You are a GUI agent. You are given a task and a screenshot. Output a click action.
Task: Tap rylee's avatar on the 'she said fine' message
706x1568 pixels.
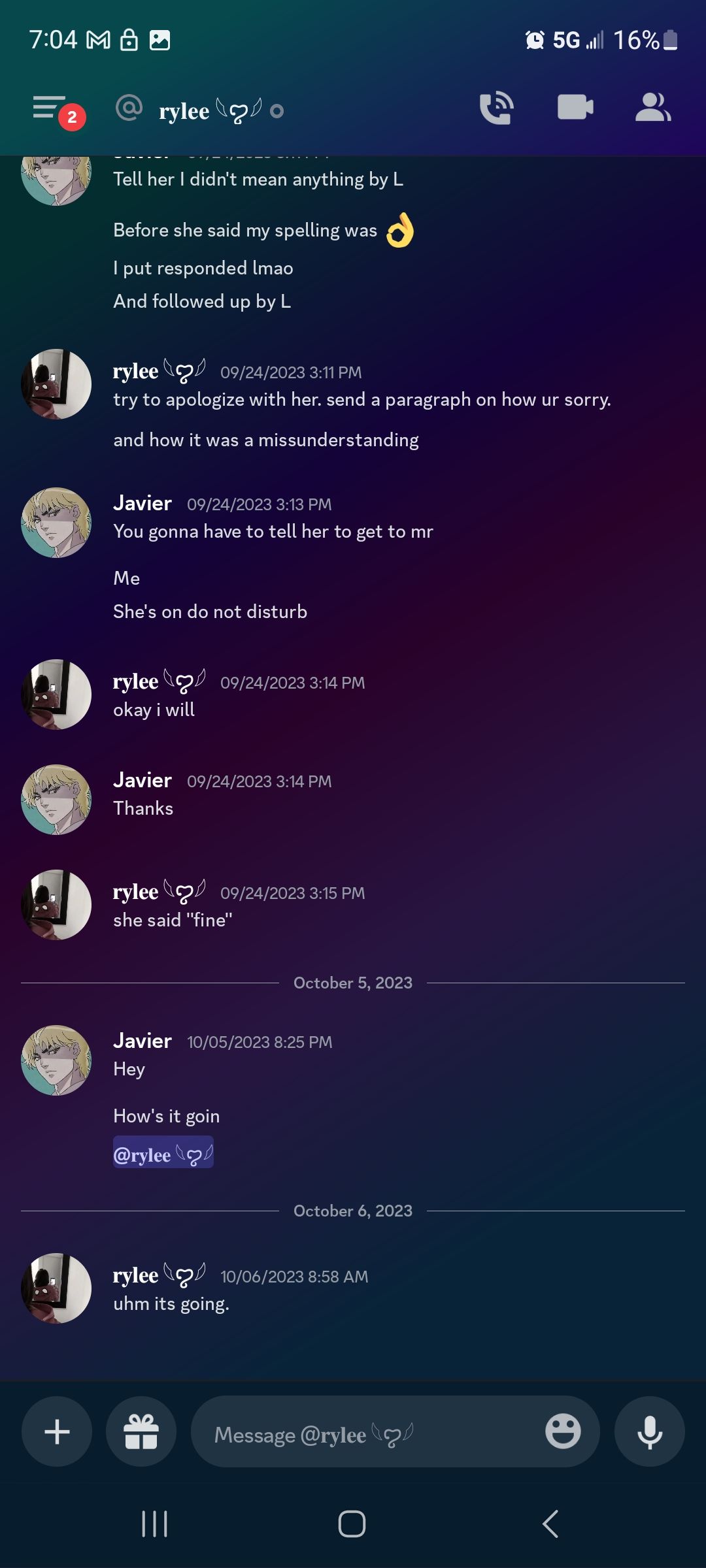56,905
